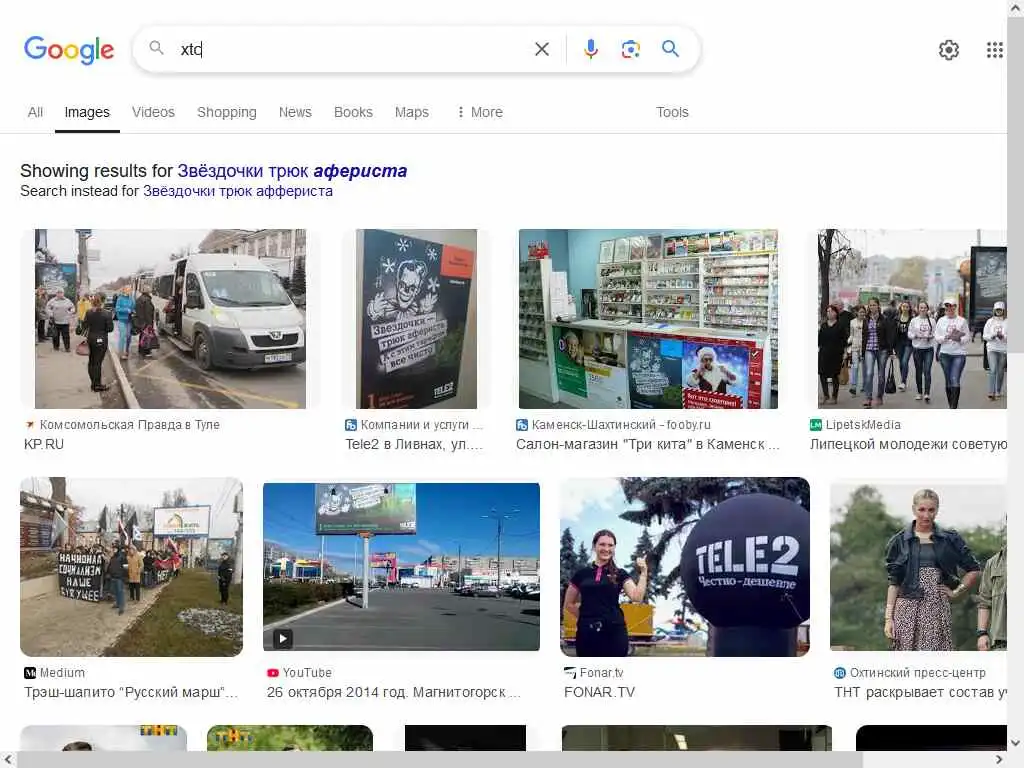Image resolution: width=1024 pixels, height=768 pixels.
Task: Click LipetskMedia source label
Action: pos(863,424)
